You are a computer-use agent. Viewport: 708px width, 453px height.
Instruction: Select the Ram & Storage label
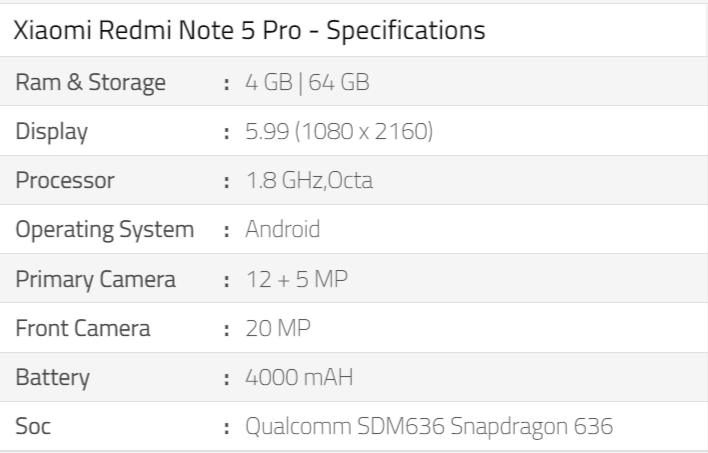91,82
